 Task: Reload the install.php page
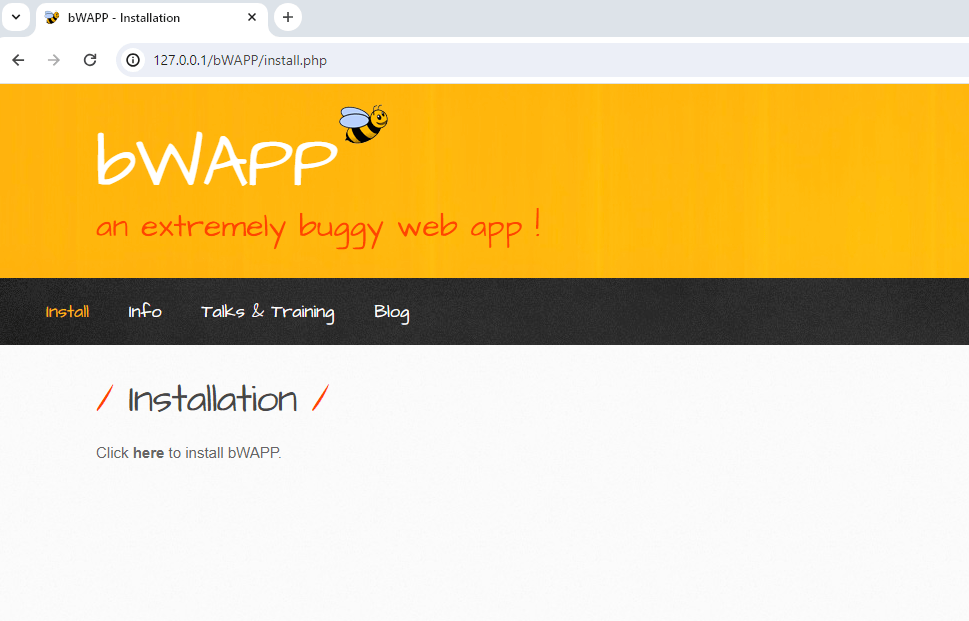pyautogui.click(x=90, y=60)
